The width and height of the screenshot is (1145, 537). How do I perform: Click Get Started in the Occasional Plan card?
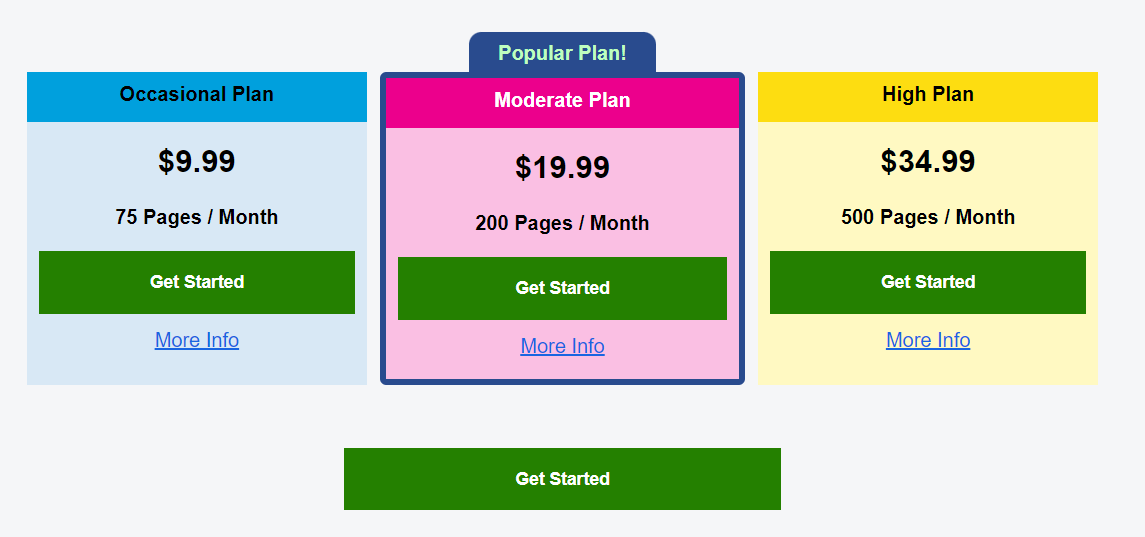[x=197, y=282]
